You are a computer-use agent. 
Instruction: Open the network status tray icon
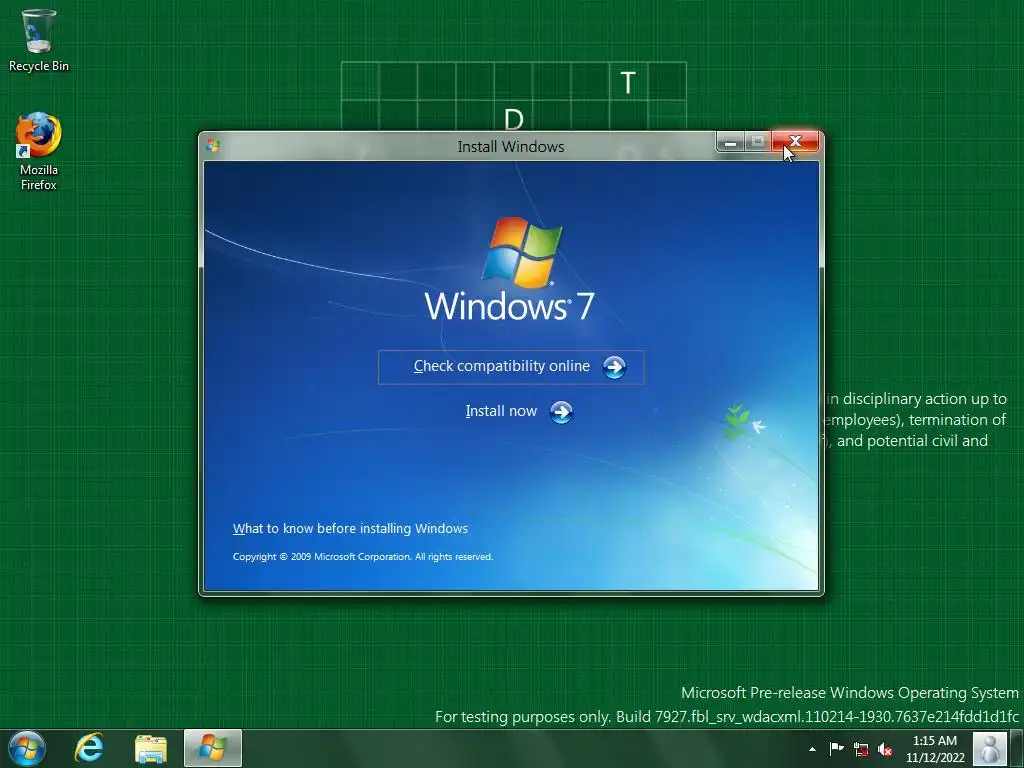(x=861, y=750)
